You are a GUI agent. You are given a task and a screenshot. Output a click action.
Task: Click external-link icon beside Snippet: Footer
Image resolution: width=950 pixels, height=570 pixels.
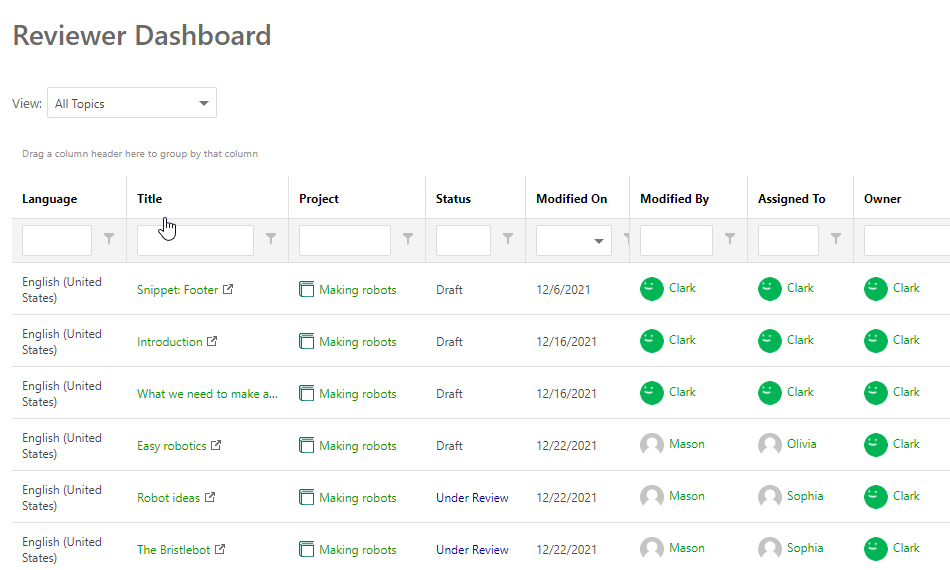pyautogui.click(x=228, y=289)
